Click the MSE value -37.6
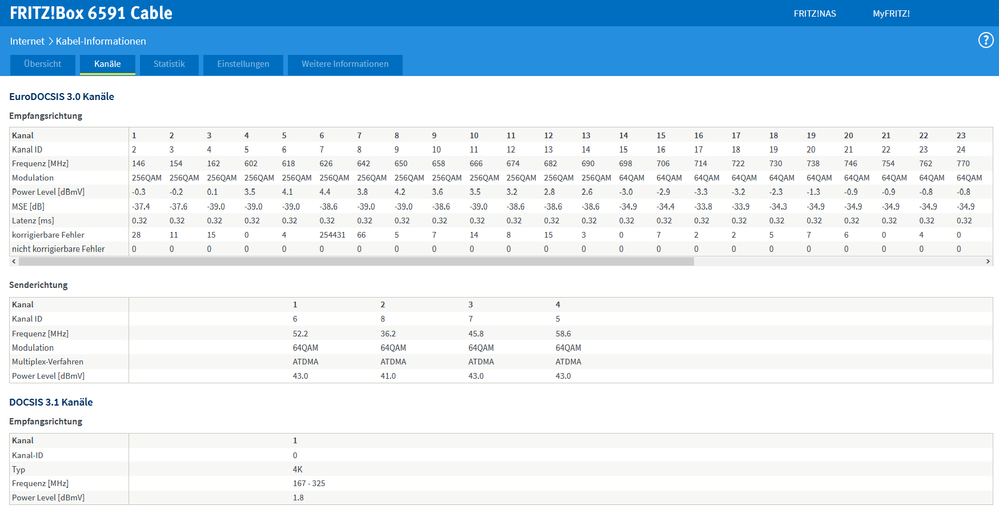 [x=178, y=207]
